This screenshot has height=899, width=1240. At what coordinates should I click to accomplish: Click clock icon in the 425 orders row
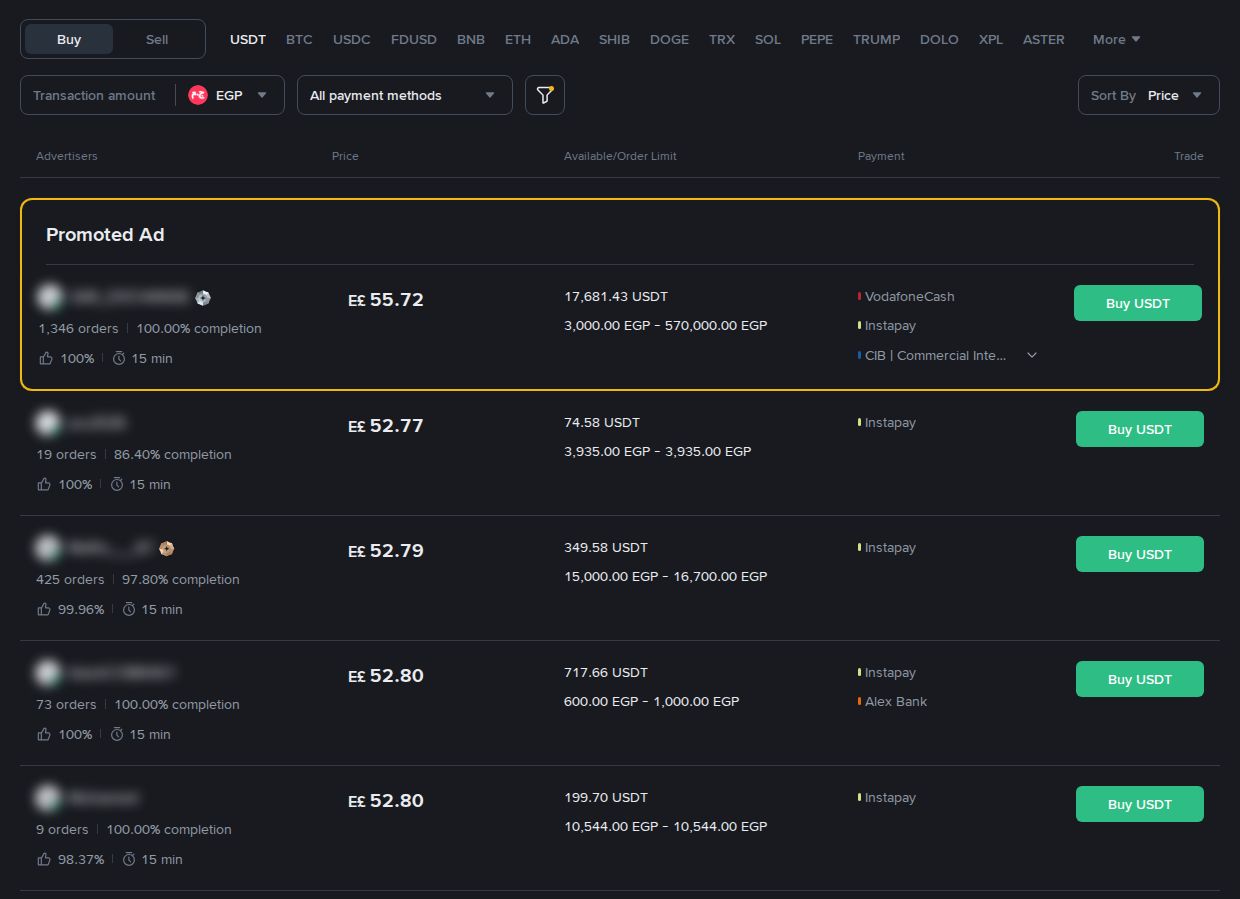(129, 609)
